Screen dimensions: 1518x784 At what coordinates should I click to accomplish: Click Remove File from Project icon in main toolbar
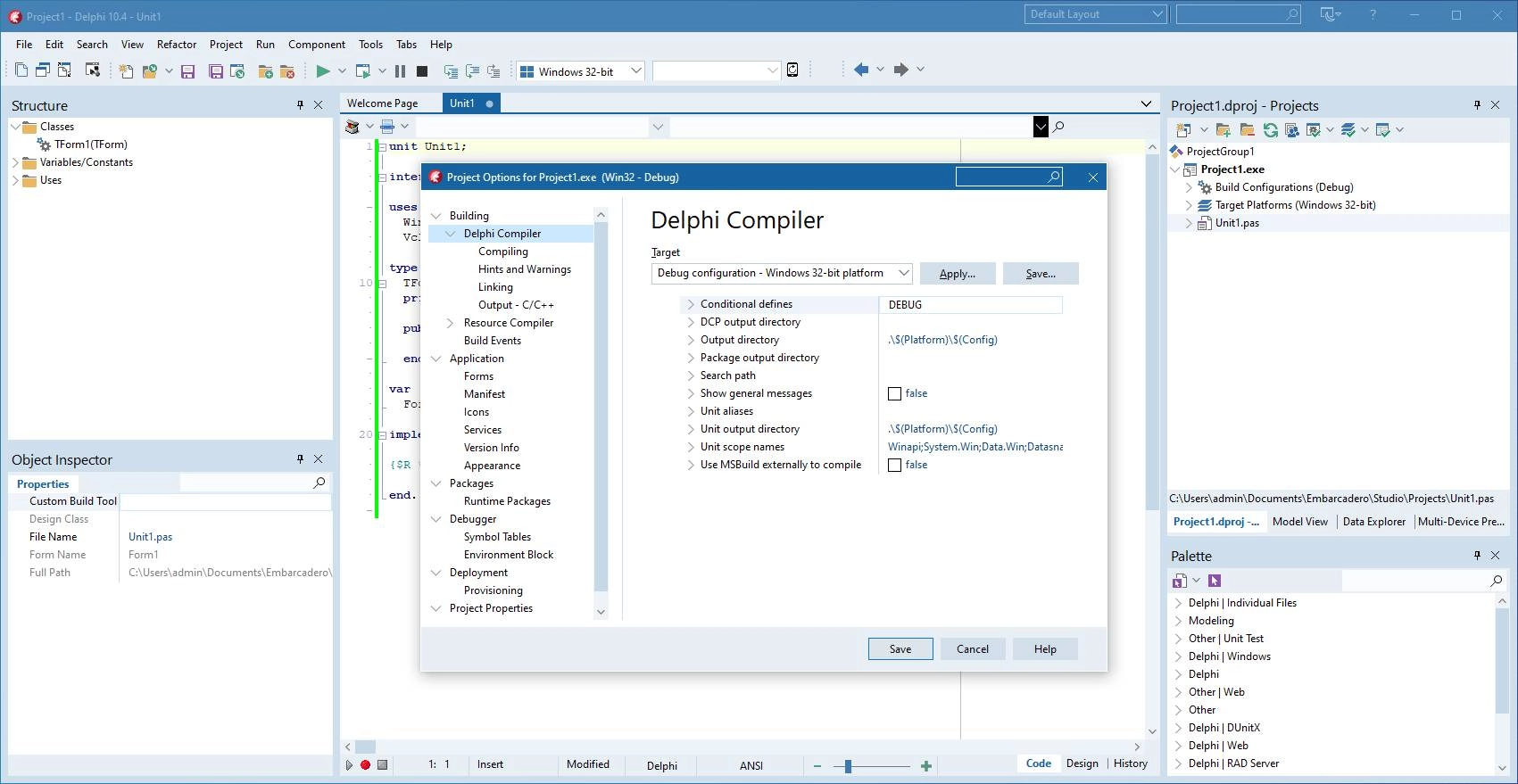(287, 70)
